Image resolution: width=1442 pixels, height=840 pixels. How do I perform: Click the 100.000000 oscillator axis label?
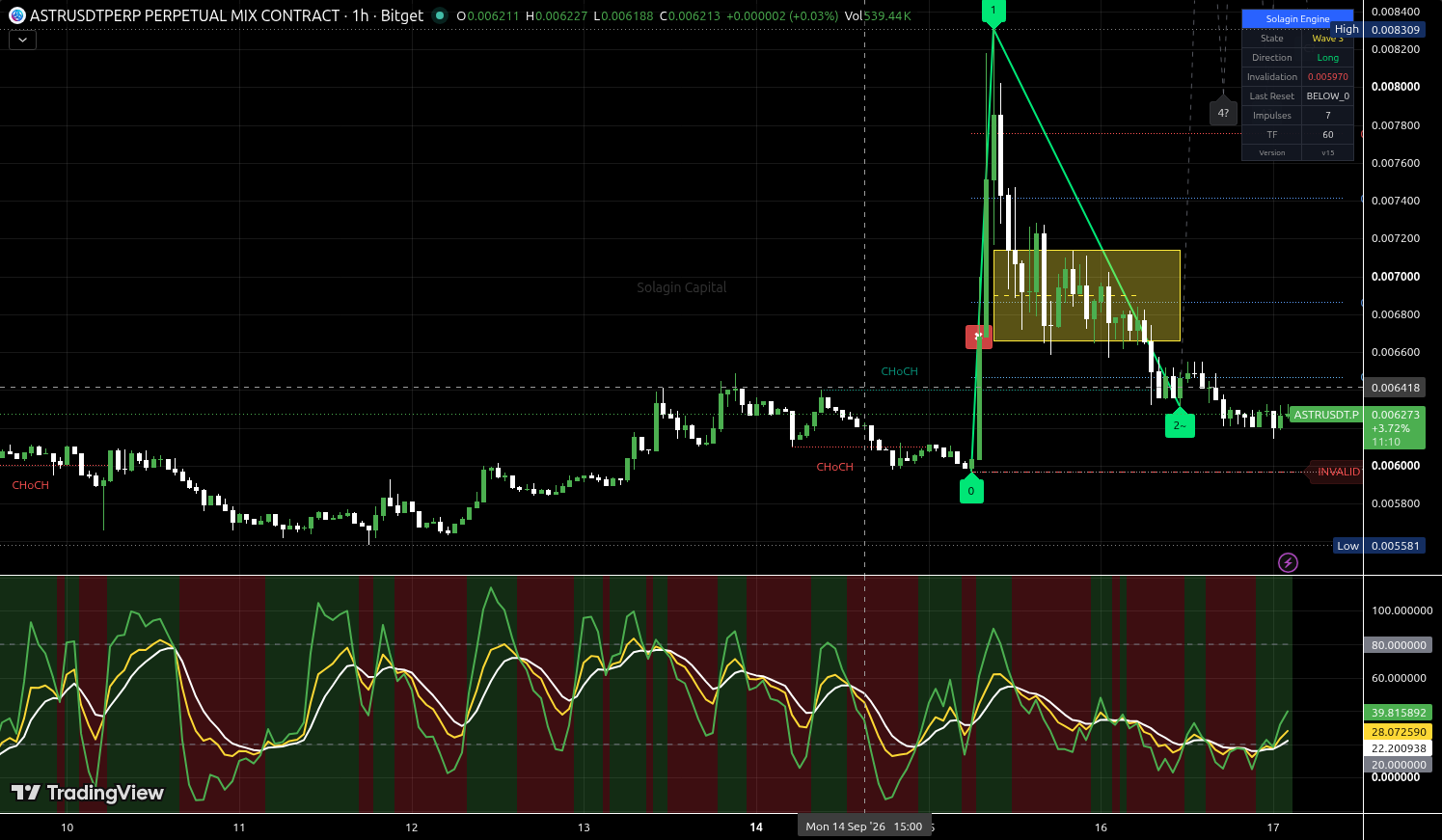(x=1401, y=610)
